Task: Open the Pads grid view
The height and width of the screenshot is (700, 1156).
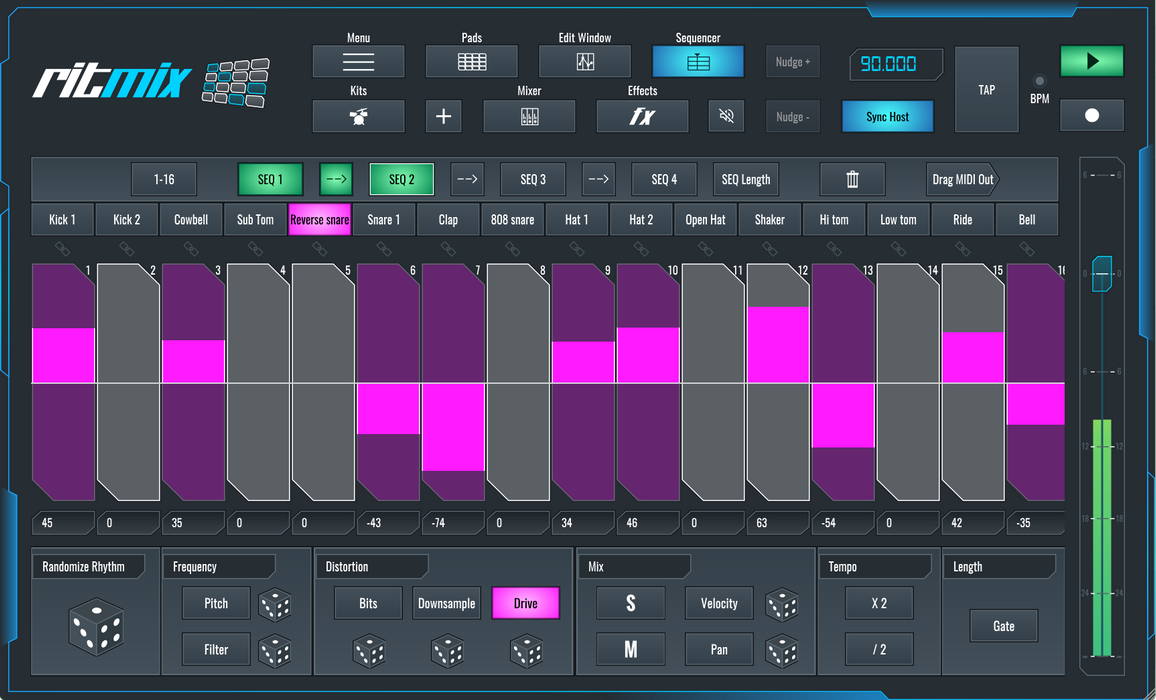Action: (x=471, y=62)
